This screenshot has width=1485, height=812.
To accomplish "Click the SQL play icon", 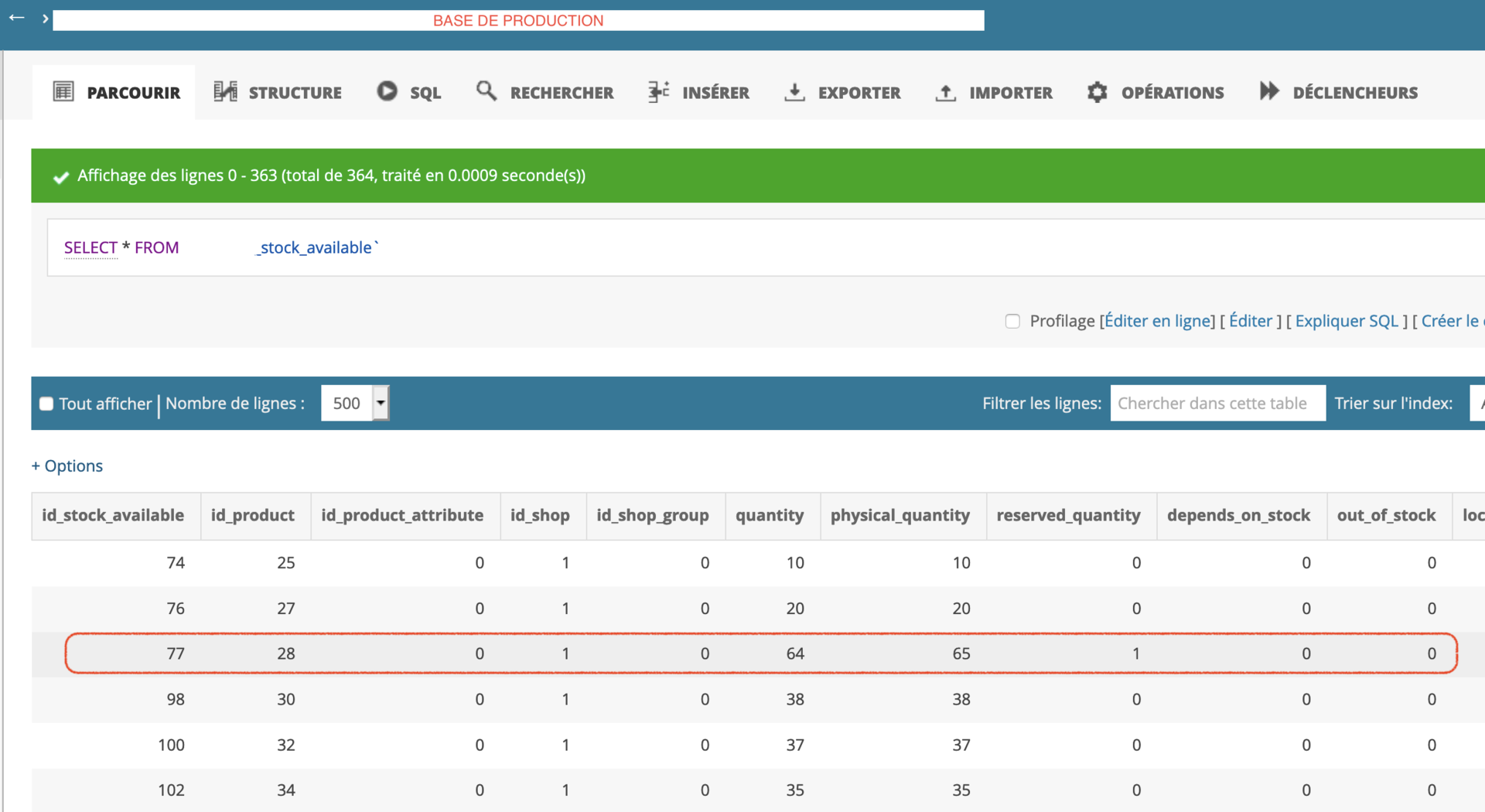I will point(387,91).
